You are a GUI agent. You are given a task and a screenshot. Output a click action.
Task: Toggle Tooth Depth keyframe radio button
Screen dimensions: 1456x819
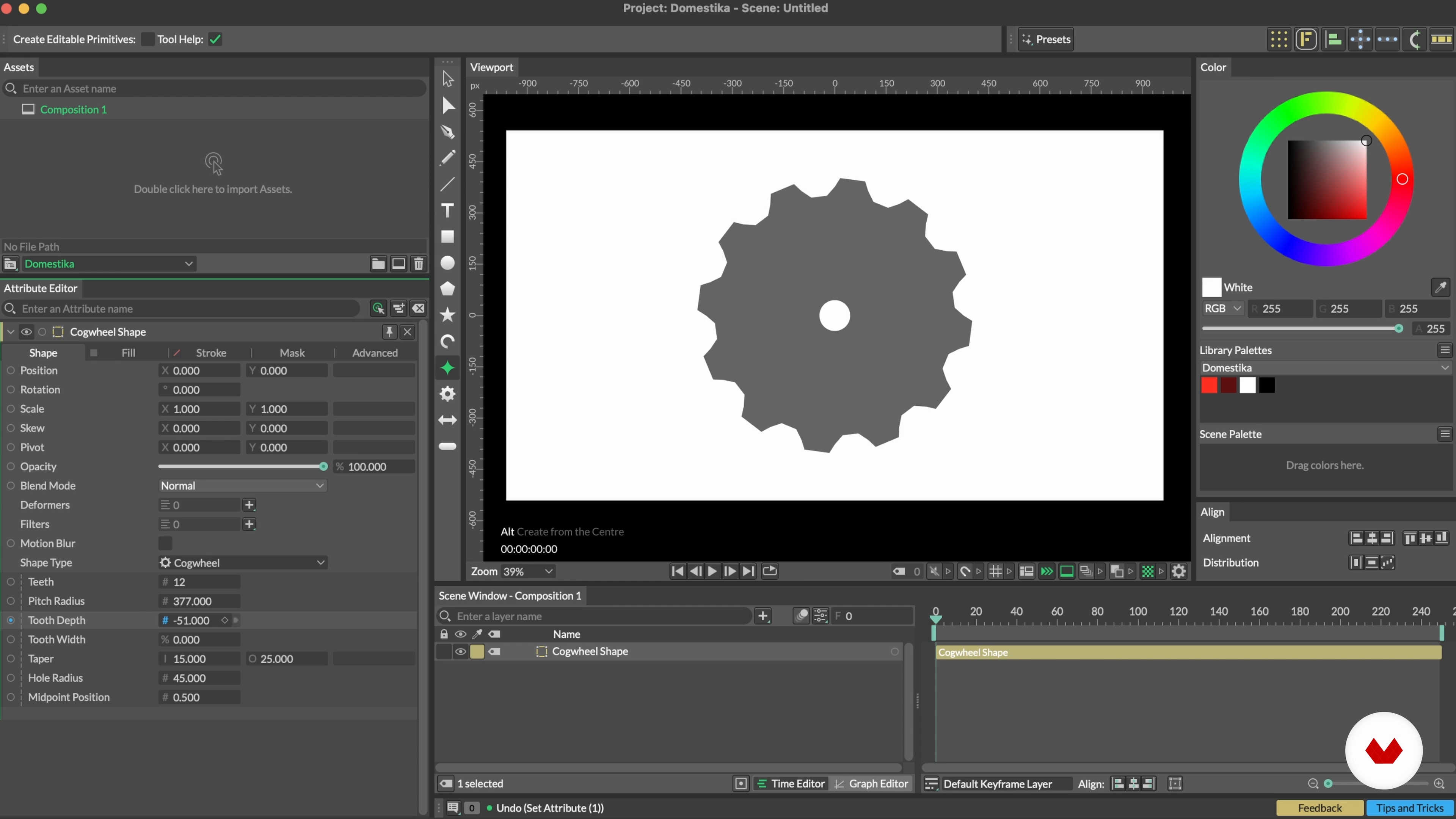11,620
